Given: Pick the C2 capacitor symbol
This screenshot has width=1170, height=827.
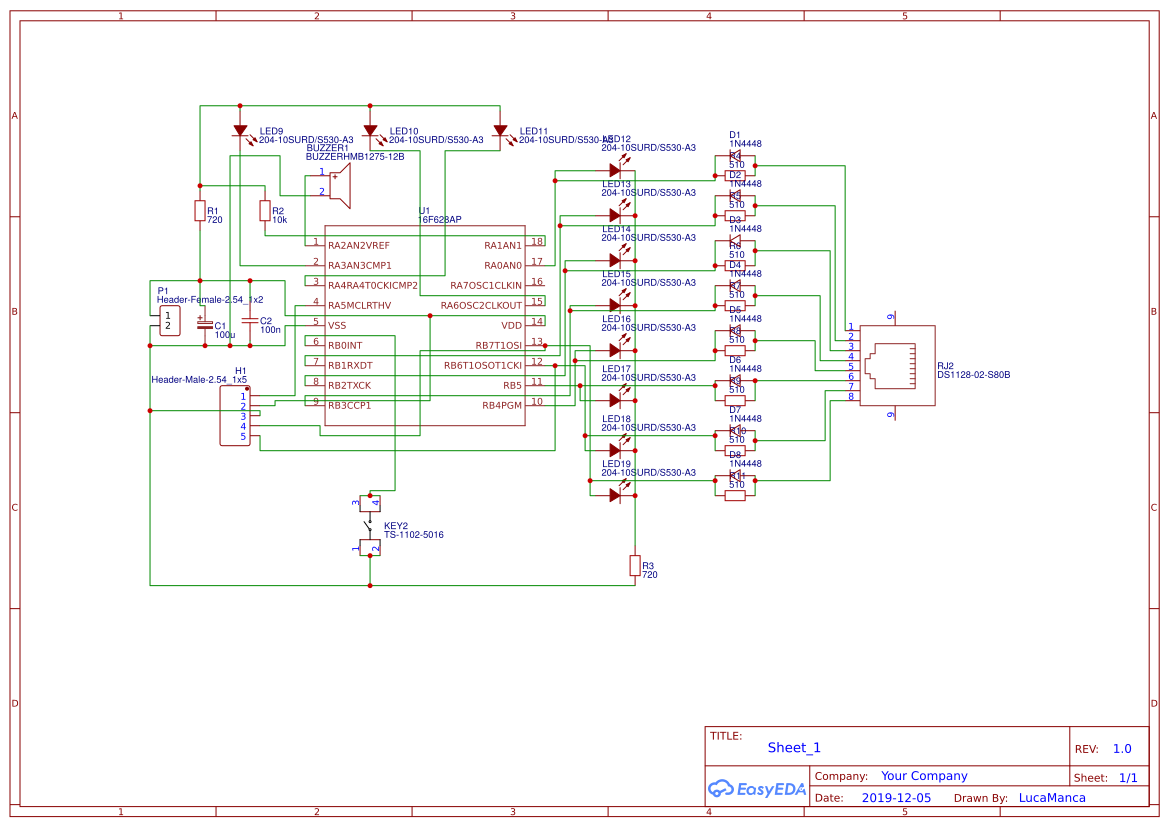Looking at the screenshot, I should point(250,320).
